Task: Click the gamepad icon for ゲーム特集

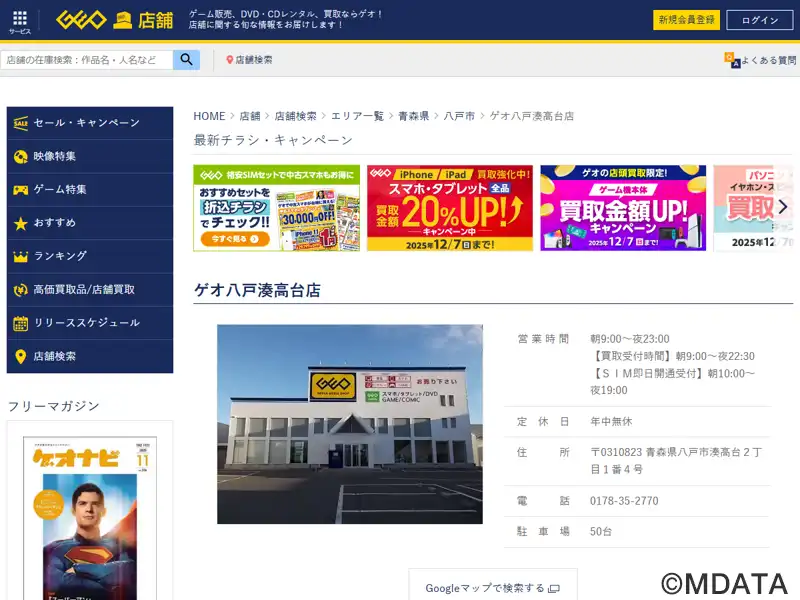Action: (x=20, y=190)
